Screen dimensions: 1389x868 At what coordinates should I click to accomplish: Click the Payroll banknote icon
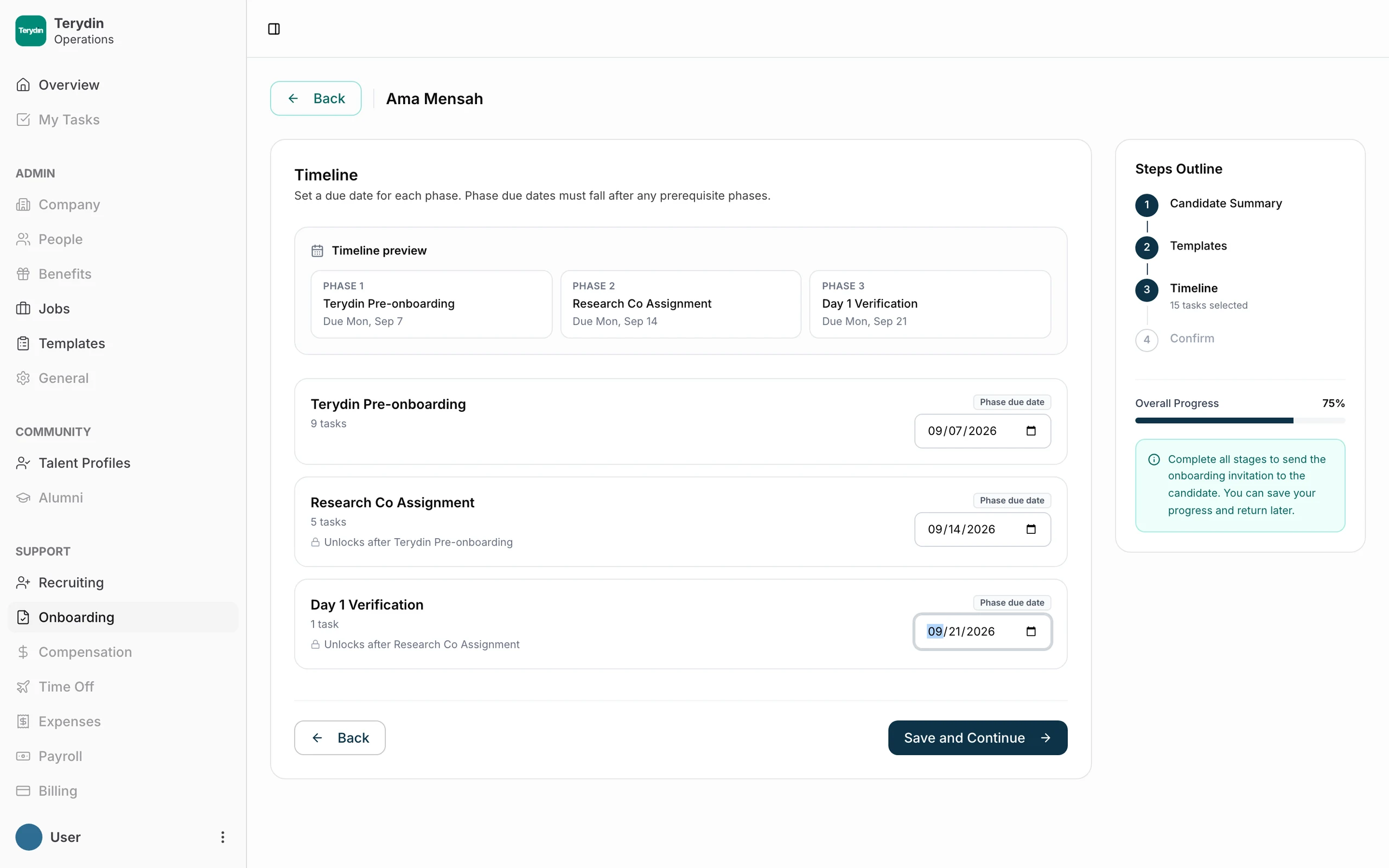[x=23, y=756]
